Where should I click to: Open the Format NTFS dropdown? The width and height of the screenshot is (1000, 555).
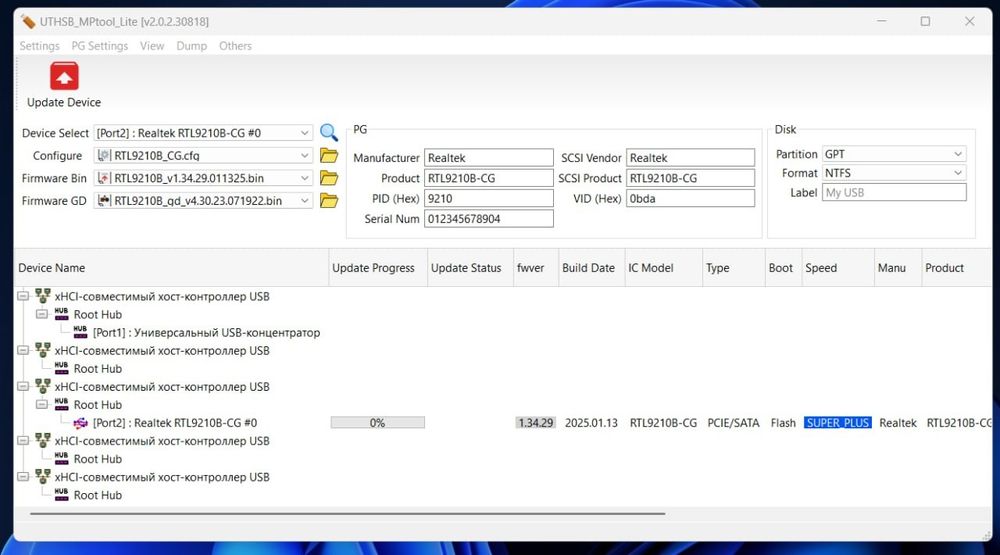(x=958, y=173)
